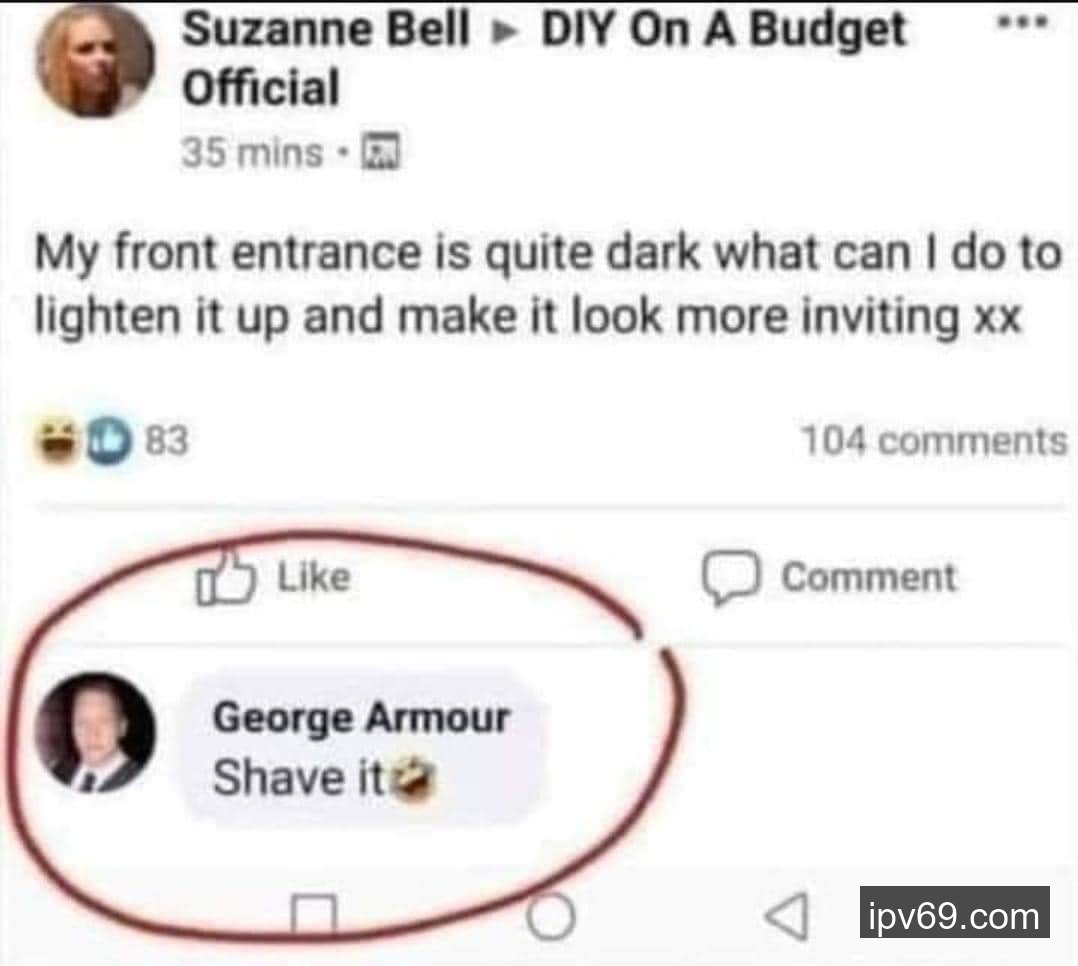Tap the thumbs-up Like icon

click(x=226, y=578)
